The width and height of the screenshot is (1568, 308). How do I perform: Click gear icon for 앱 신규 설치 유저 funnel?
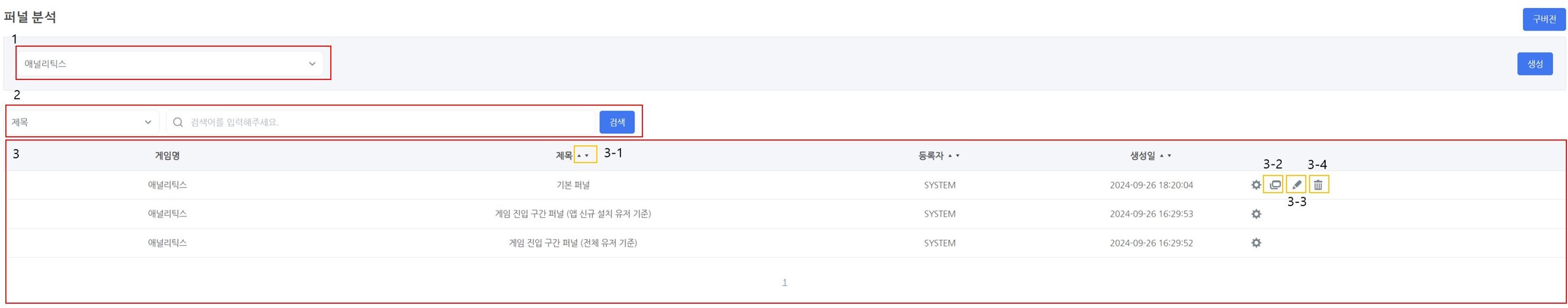(x=1255, y=214)
